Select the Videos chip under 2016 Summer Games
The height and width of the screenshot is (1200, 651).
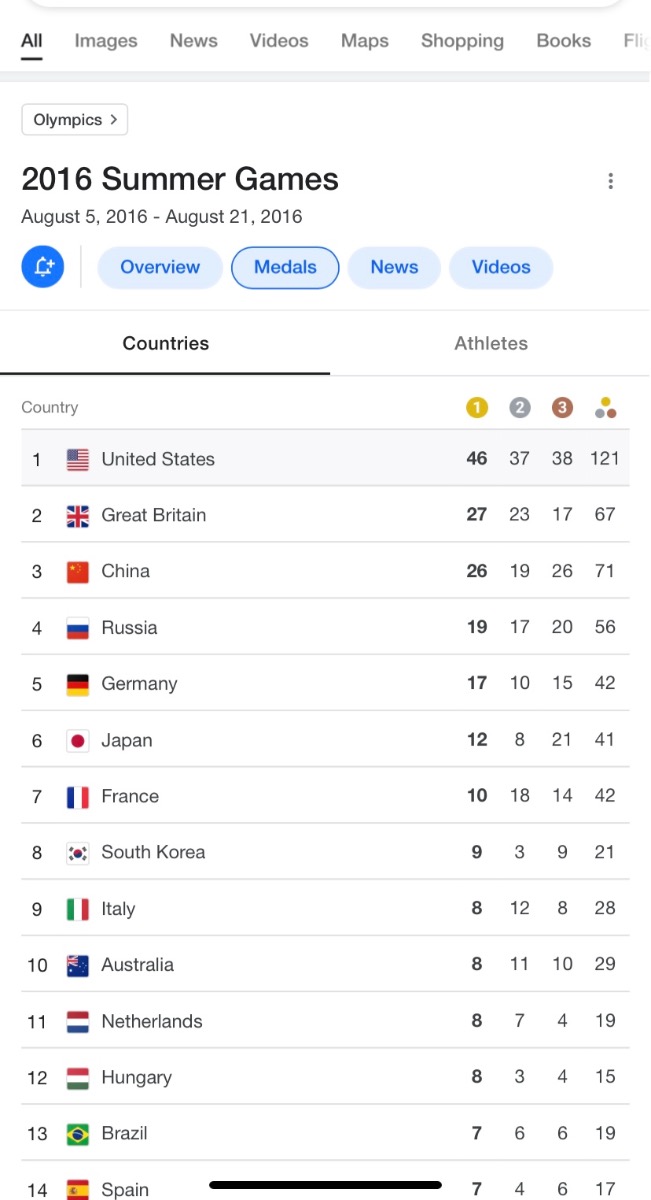coord(501,267)
